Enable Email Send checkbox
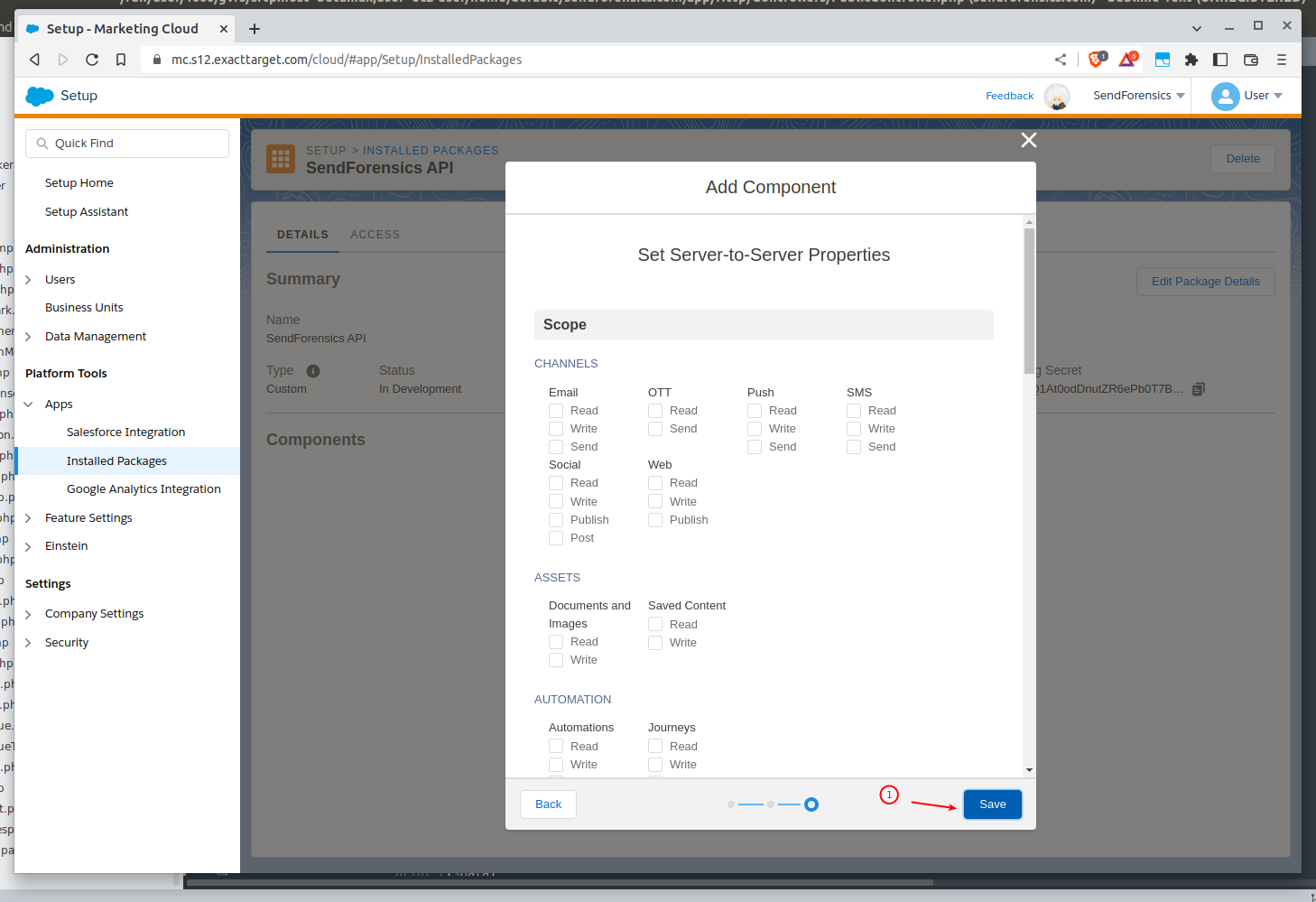 pos(556,447)
